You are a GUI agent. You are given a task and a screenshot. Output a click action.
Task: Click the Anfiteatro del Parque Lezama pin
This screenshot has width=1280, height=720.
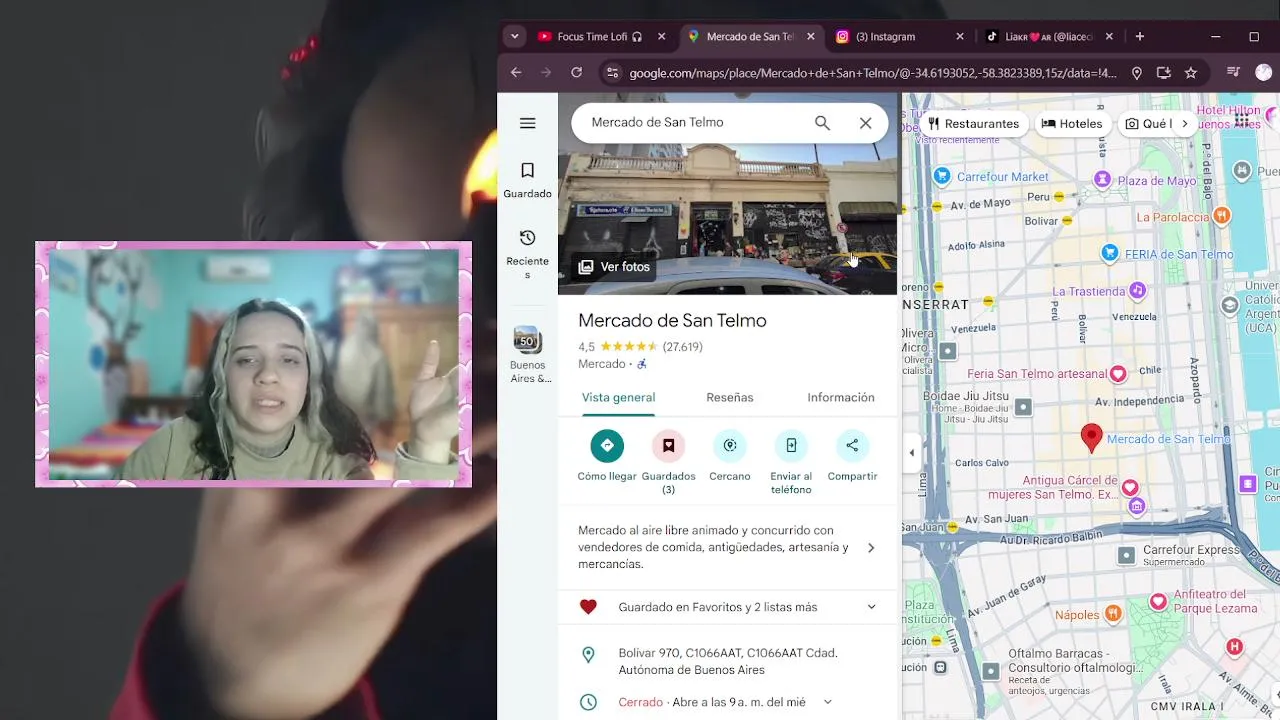[1158, 601]
